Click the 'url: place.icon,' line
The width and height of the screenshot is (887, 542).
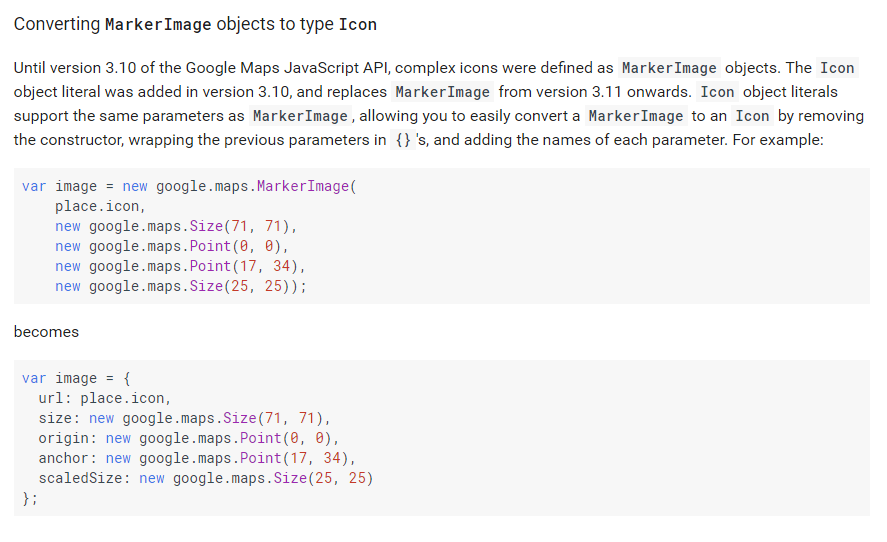105,398
